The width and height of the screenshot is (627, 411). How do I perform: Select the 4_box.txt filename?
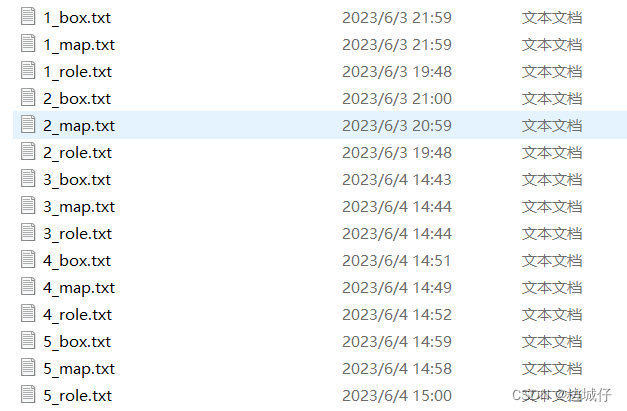(77, 261)
